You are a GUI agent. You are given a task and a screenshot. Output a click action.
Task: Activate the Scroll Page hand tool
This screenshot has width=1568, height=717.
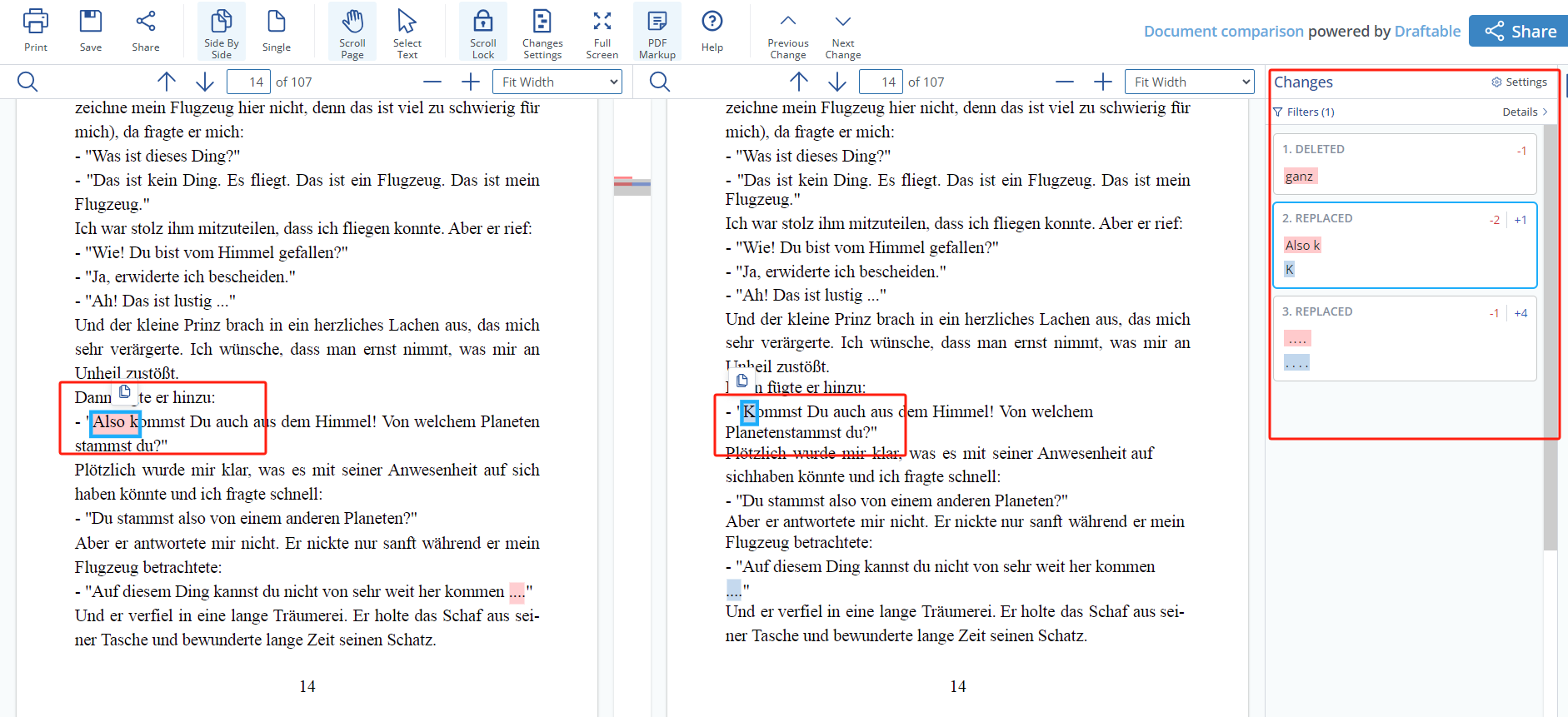[x=352, y=32]
